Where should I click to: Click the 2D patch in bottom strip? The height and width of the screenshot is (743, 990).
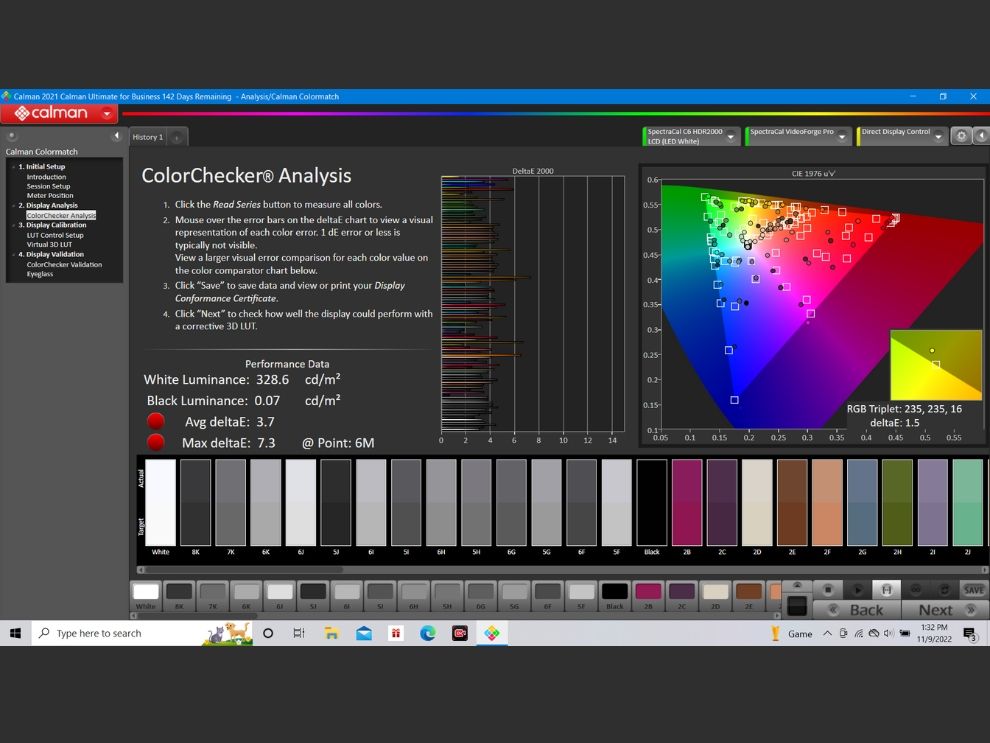(715, 595)
